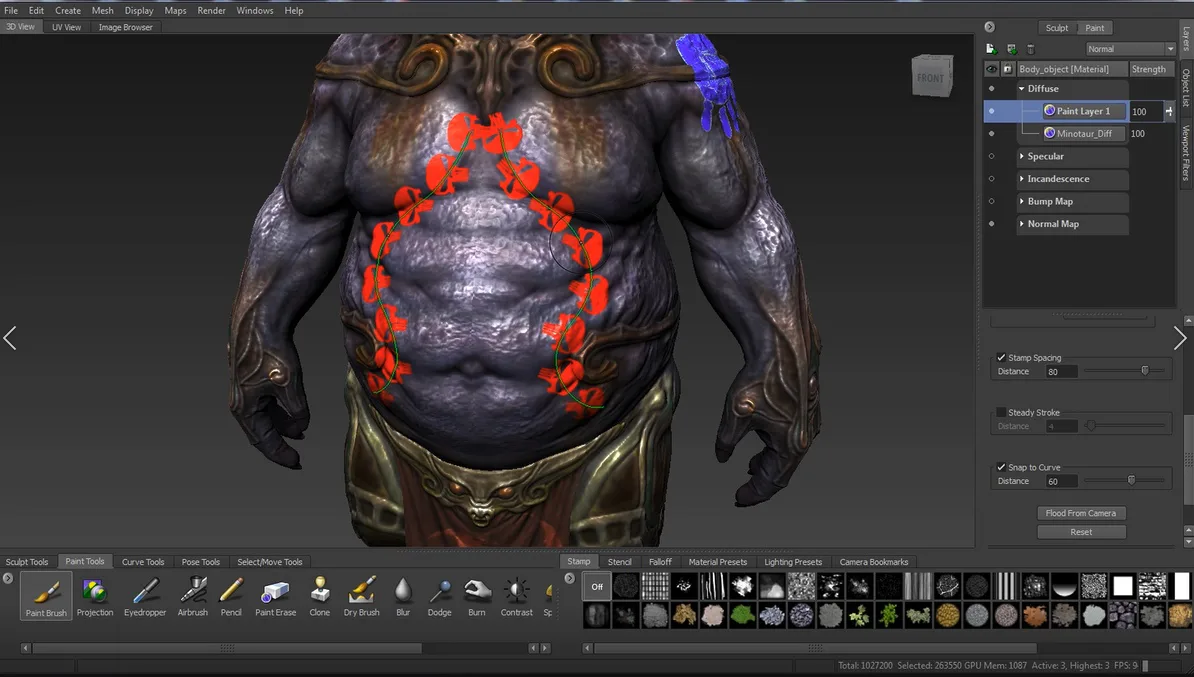This screenshot has width=1194, height=677.
Task: Open the Mesh menu
Action: point(102,11)
